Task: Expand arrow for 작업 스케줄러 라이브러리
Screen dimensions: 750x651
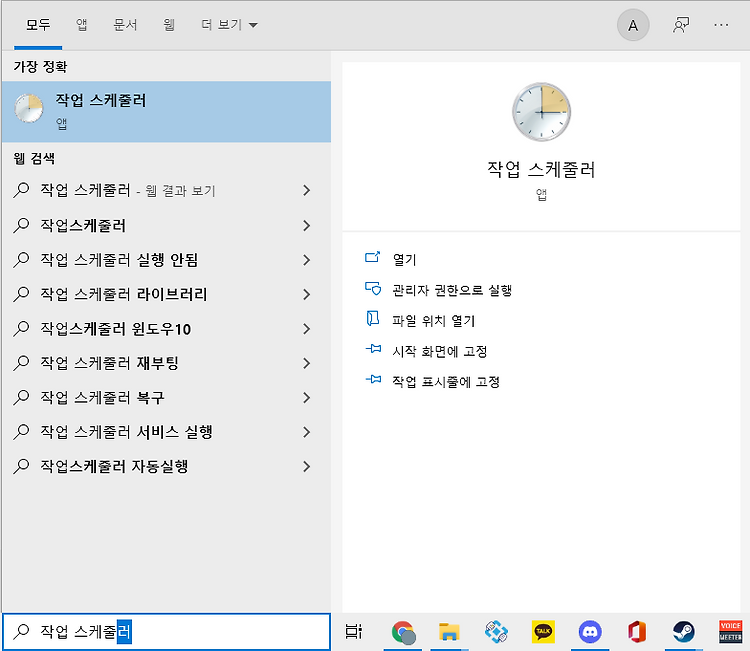Action: [x=307, y=294]
